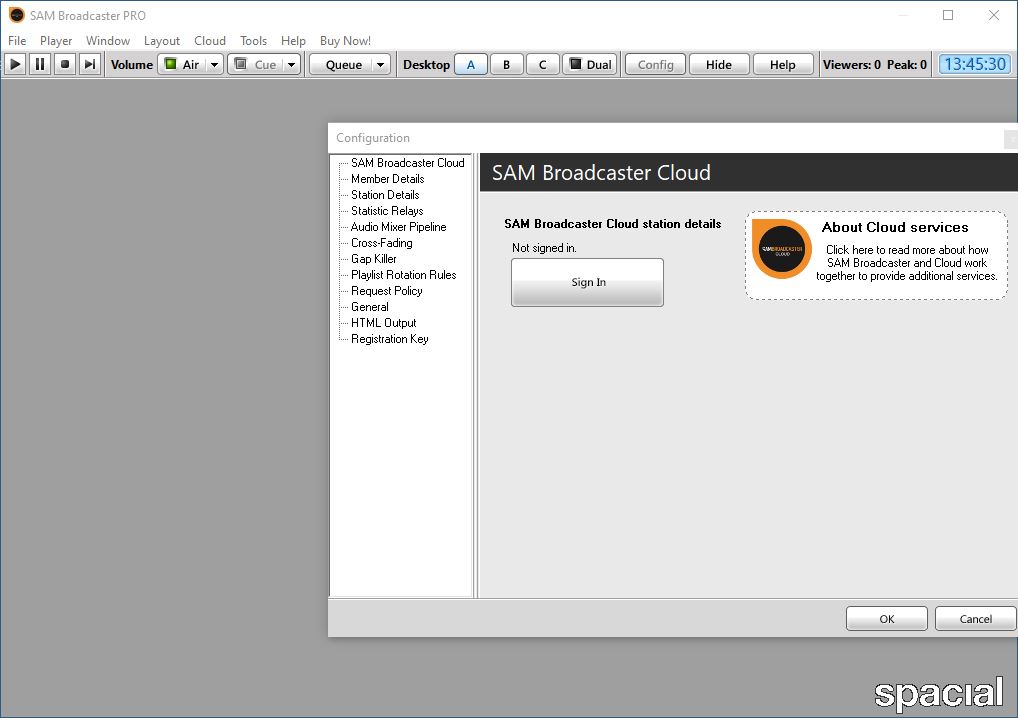Screen dimensions: 1018x718
Task: Expand the Queue dropdown arrow
Action: click(x=381, y=64)
